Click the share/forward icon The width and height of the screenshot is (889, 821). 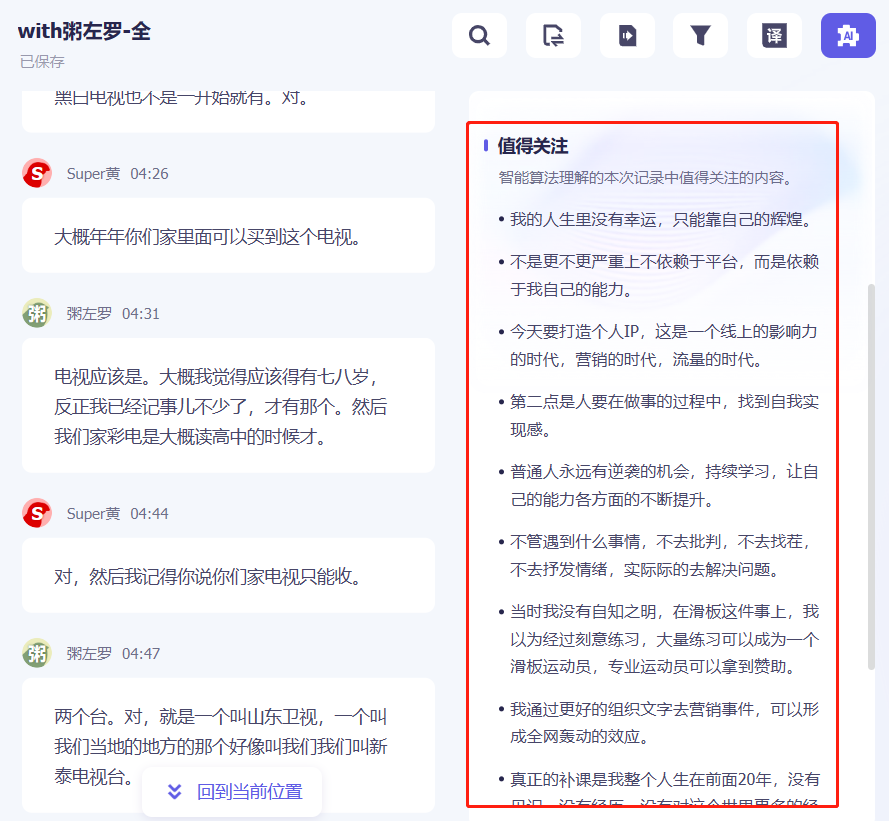[x=553, y=35]
